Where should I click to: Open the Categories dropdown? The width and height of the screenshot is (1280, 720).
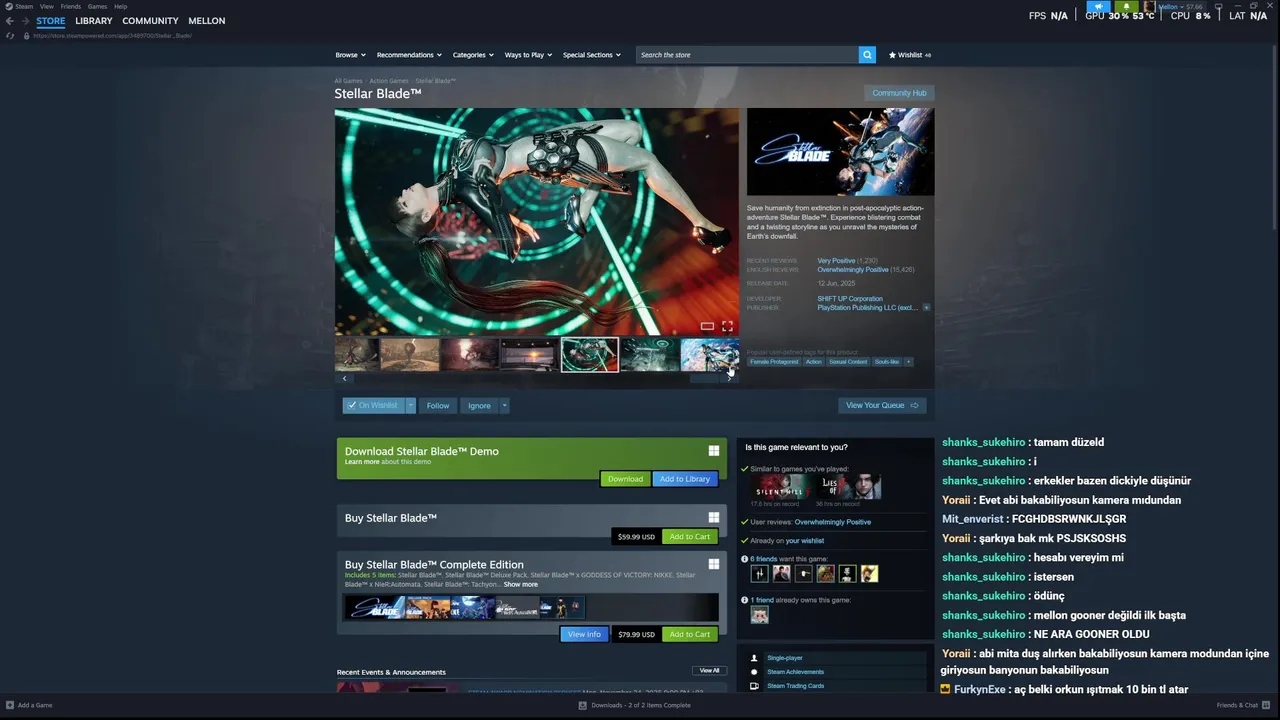[473, 55]
